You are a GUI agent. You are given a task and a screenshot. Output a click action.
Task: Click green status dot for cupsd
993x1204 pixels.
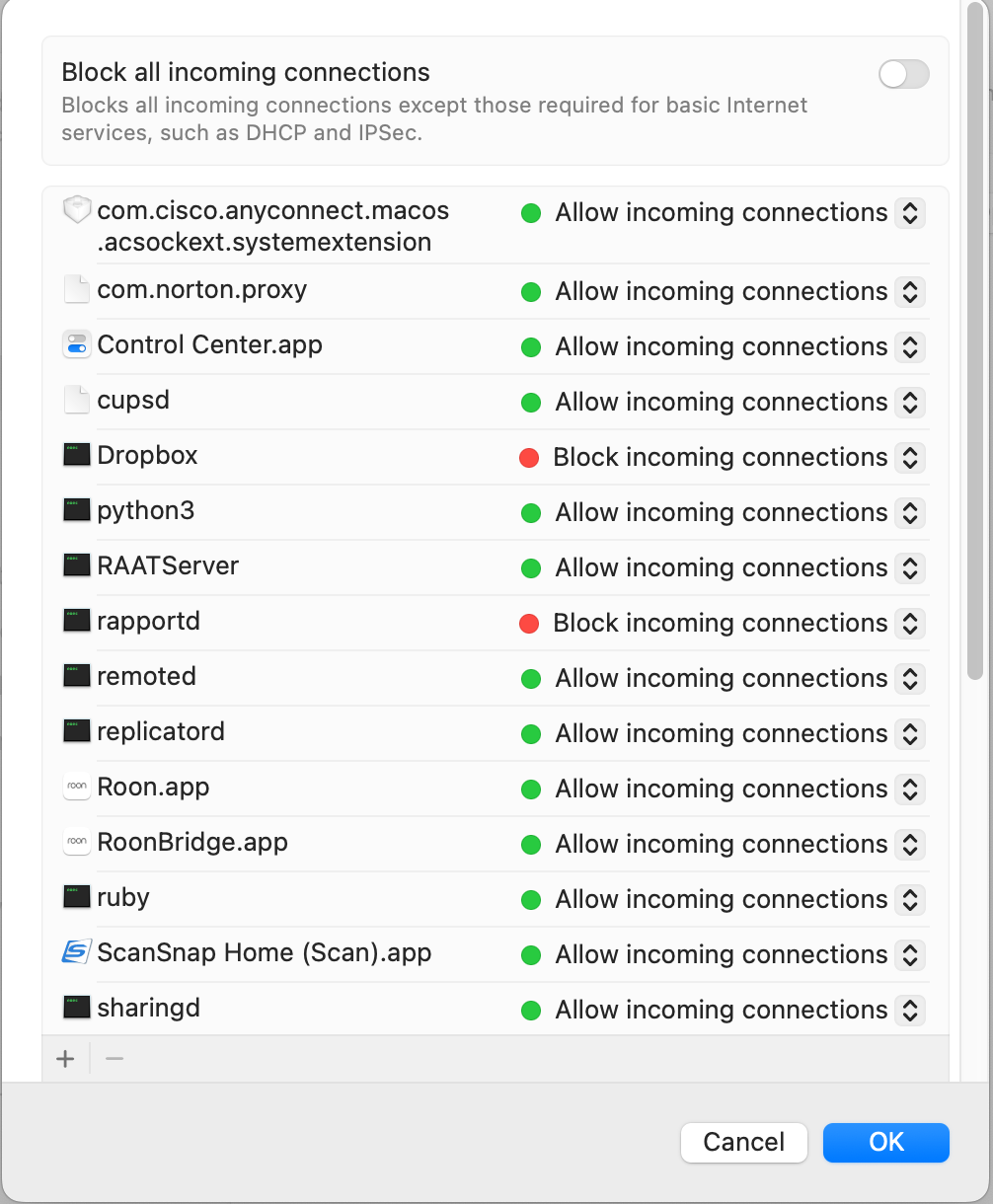(x=531, y=402)
